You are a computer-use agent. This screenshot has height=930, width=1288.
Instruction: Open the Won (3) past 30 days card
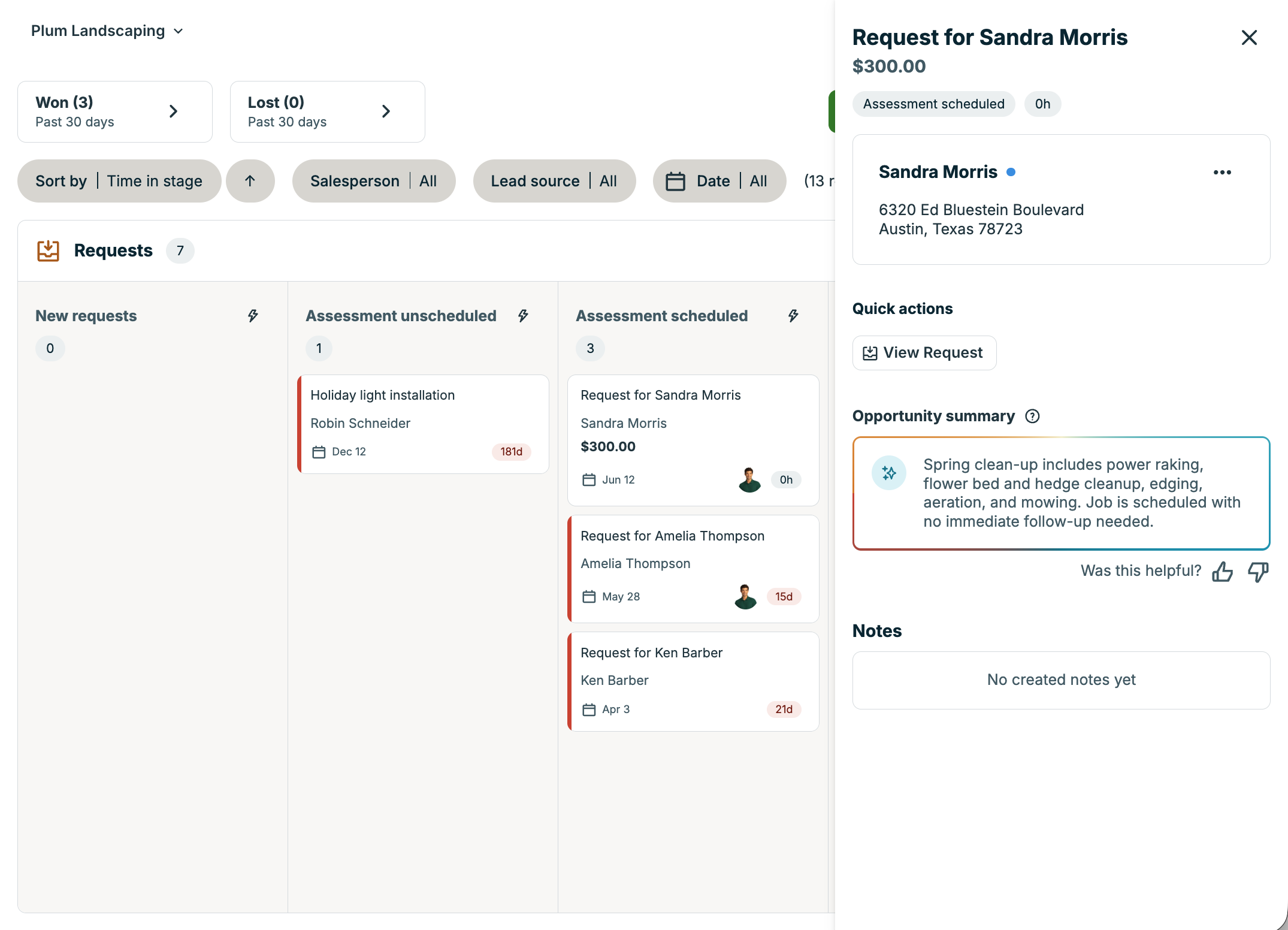tap(115, 112)
